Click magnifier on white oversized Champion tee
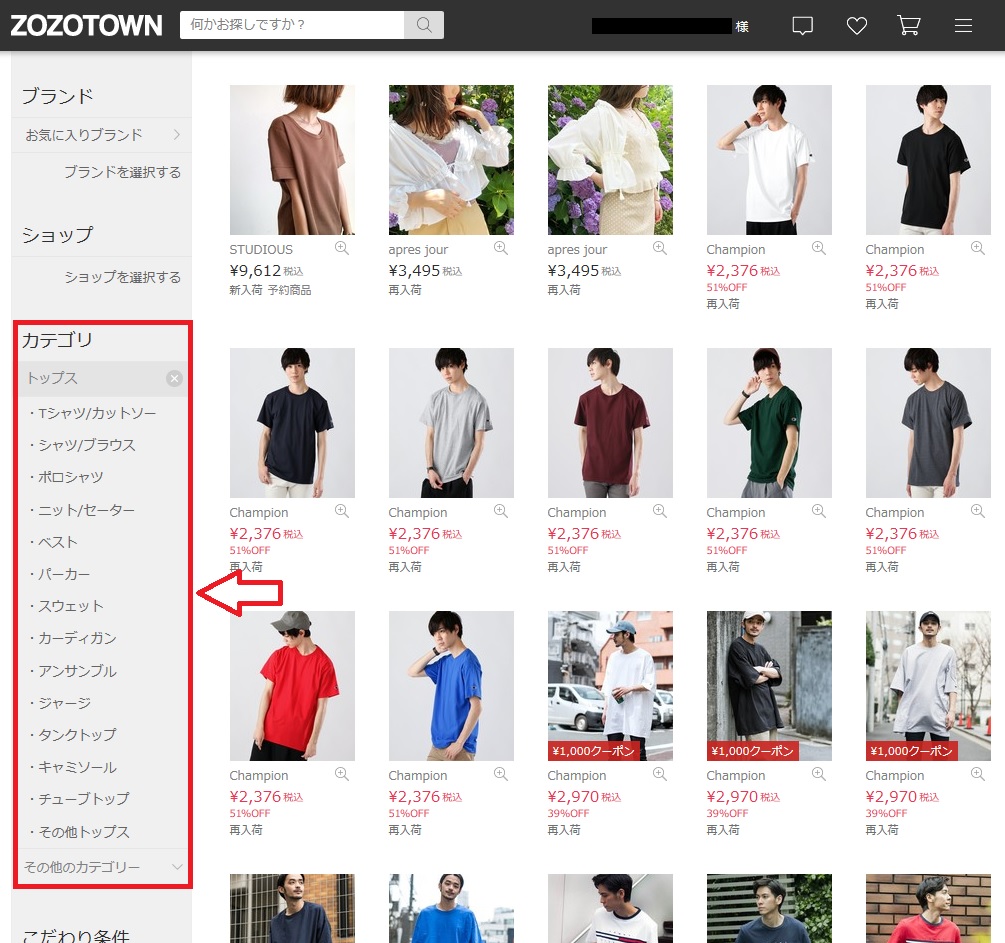Screen dimensions: 1005x943 coord(660,774)
